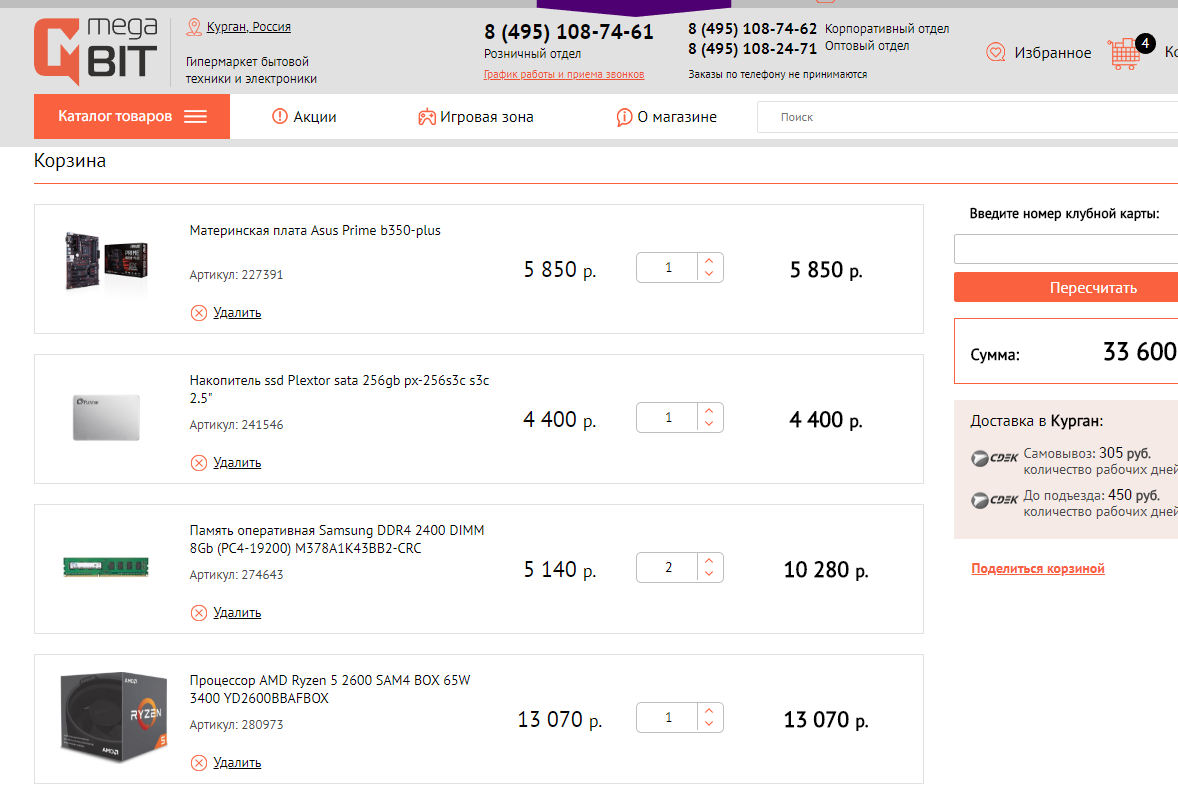1178x794 pixels.
Task: Open AMD Ryzen box product thumbnail
Action: (113, 717)
